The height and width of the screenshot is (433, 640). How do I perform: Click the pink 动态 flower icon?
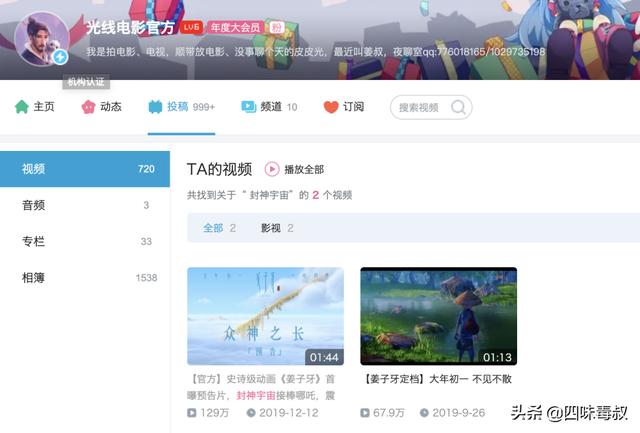coord(88,107)
